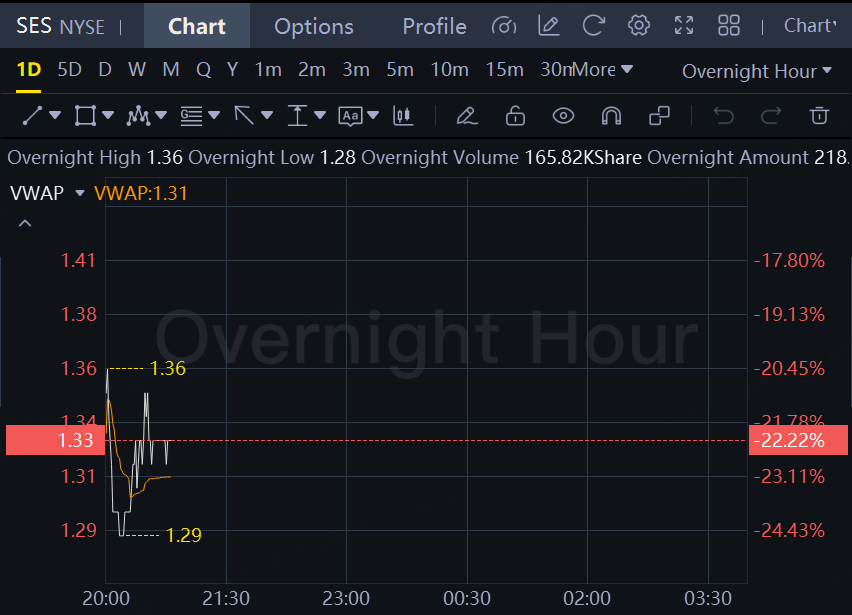
Task: Delete drawings with trash icon
Action: [x=819, y=116]
